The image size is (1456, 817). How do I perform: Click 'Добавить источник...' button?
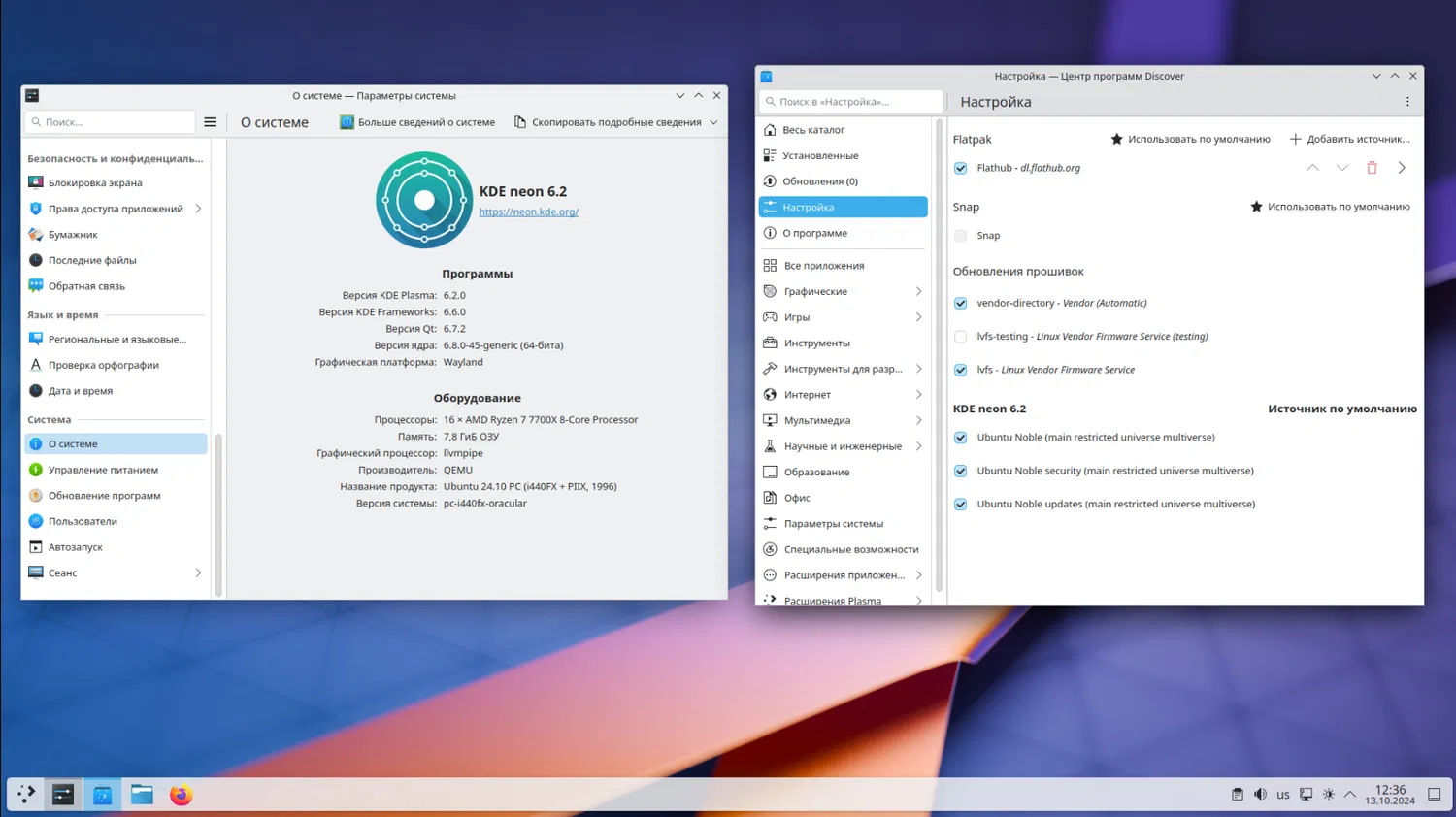1350,139
